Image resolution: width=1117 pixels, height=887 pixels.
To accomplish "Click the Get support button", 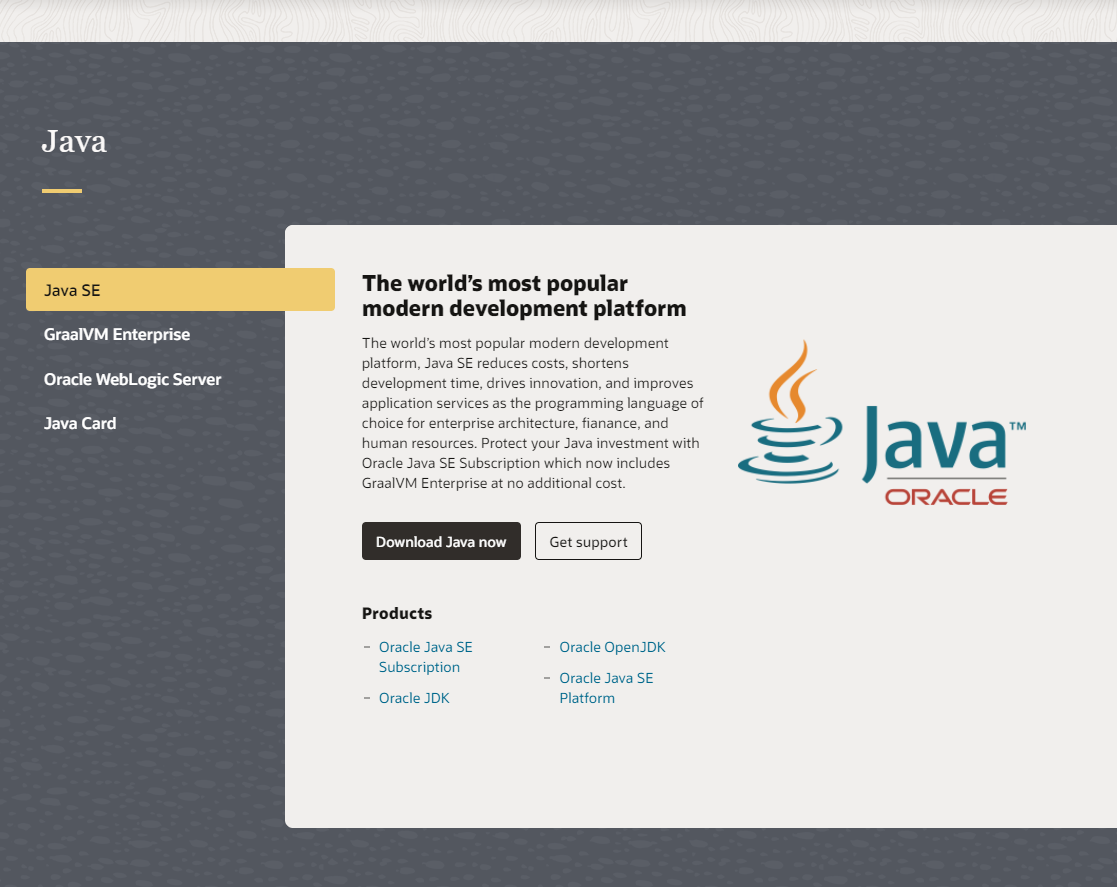I will coord(588,541).
